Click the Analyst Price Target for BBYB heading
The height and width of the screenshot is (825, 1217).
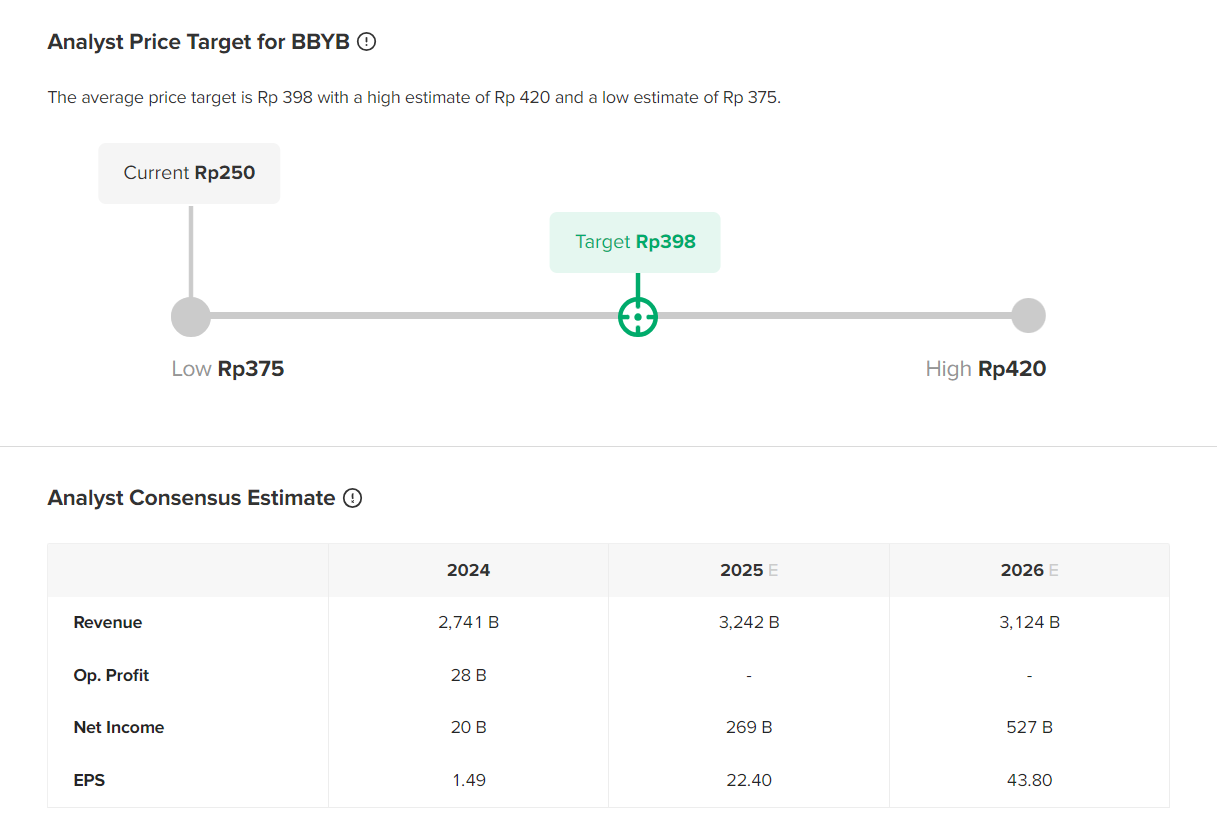coord(198,42)
